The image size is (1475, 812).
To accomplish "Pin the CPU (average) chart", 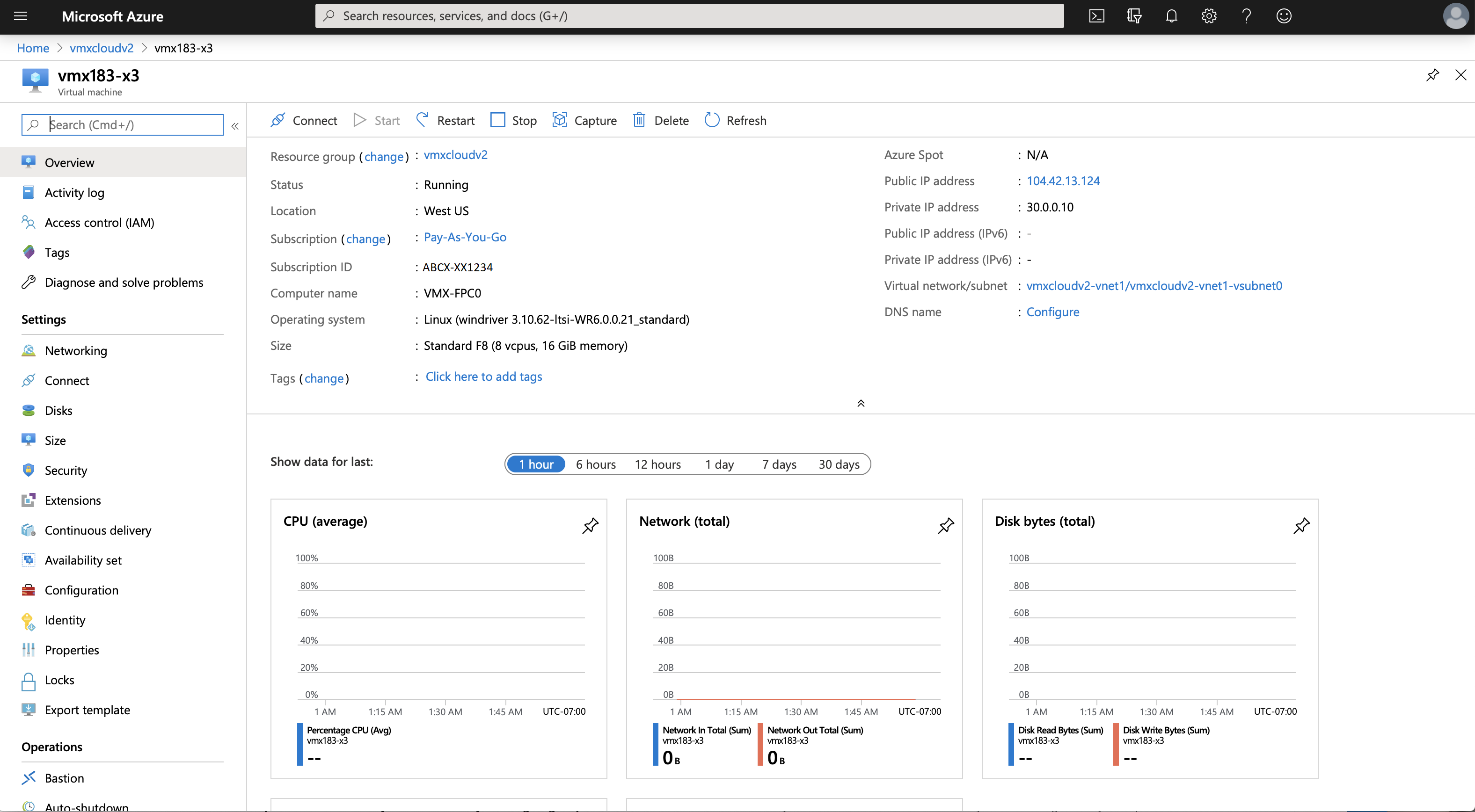I will point(591,525).
